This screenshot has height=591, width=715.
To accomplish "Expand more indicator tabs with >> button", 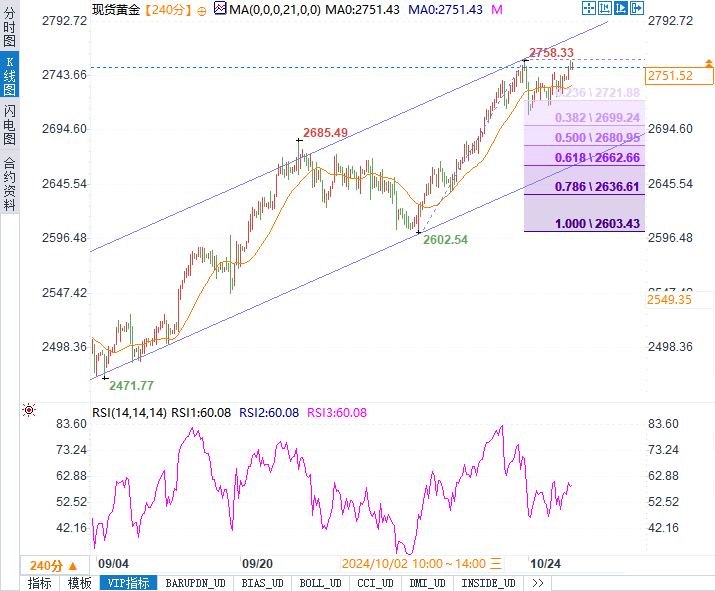I will coord(538,582).
